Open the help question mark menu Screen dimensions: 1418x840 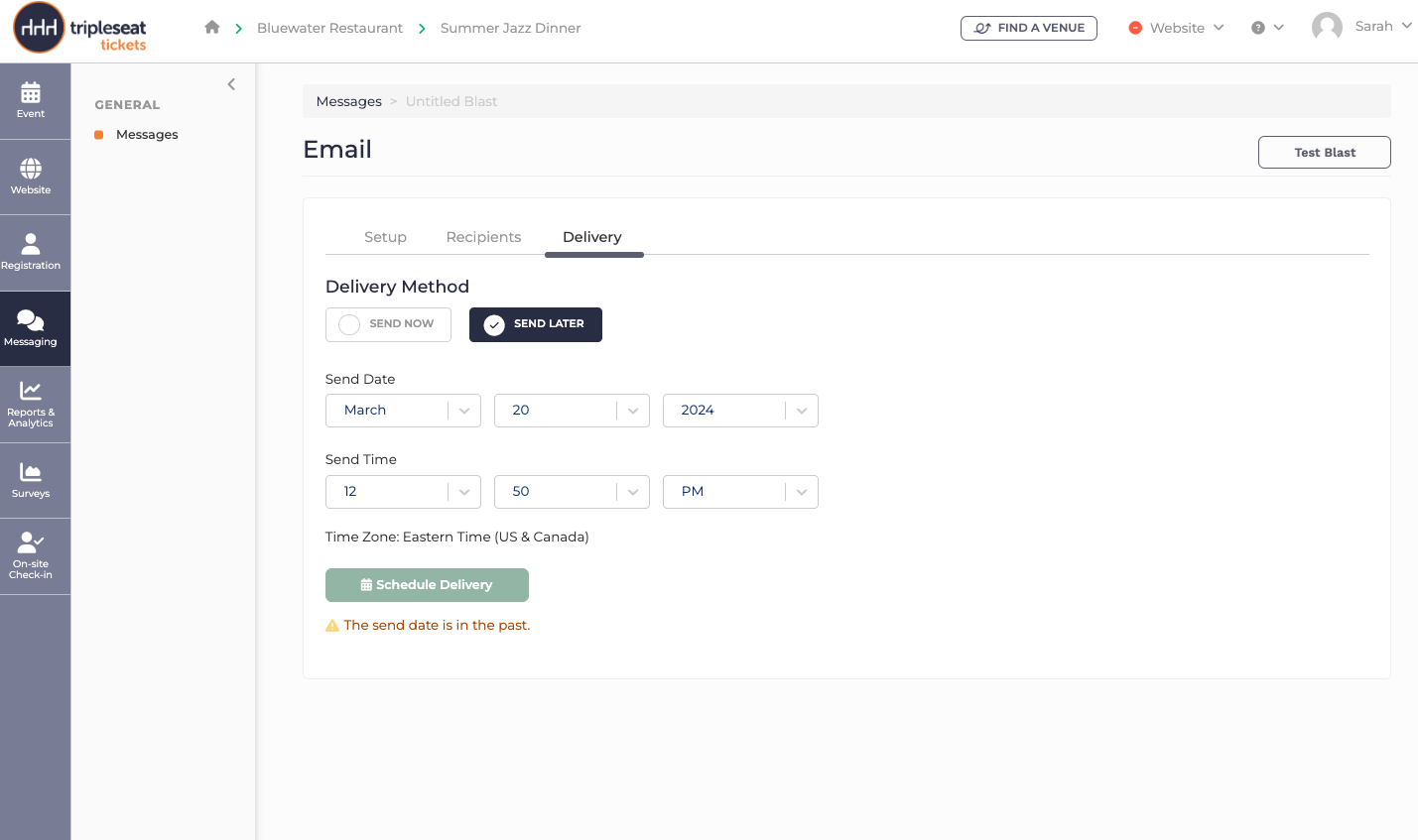tap(1267, 28)
